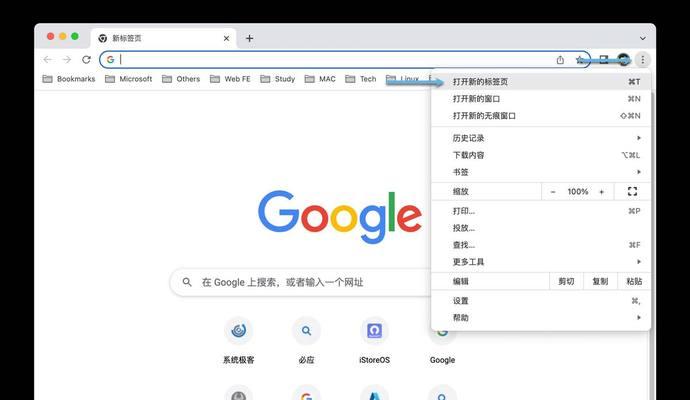Open the three-dot Chrome menu button
The image size is (690, 400).
tap(642, 59)
